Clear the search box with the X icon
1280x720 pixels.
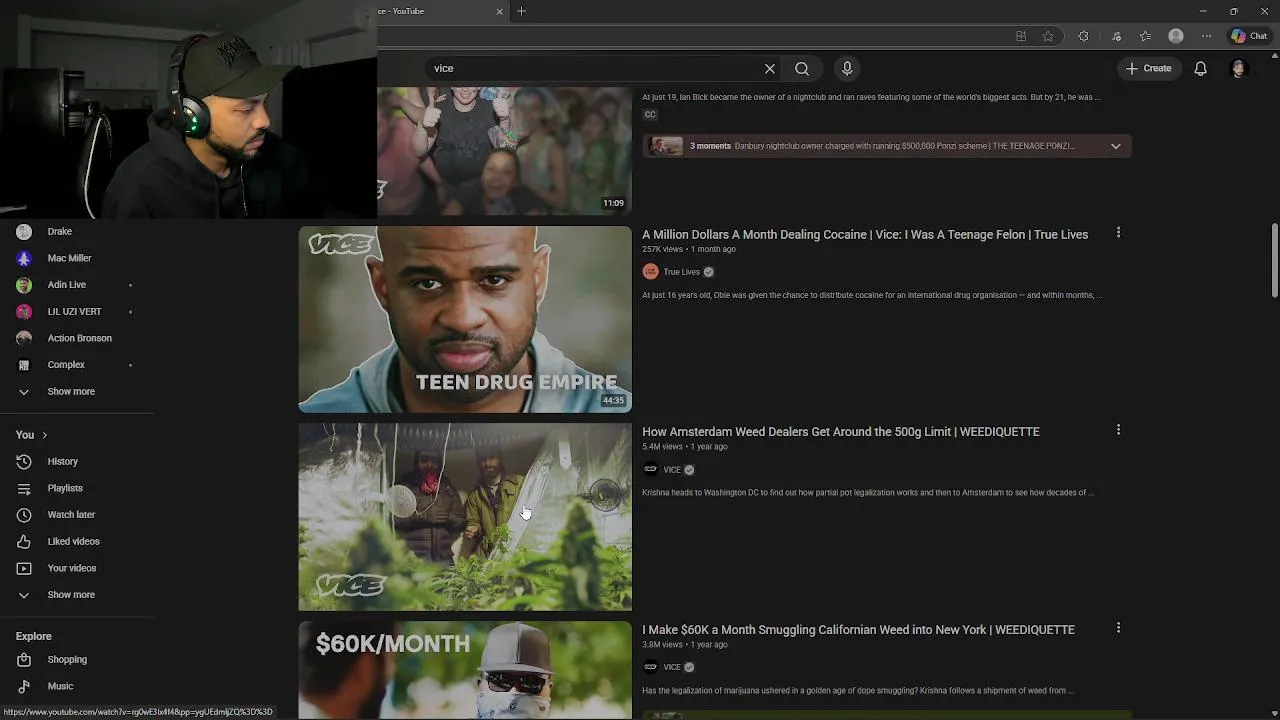[x=770, y=68]
